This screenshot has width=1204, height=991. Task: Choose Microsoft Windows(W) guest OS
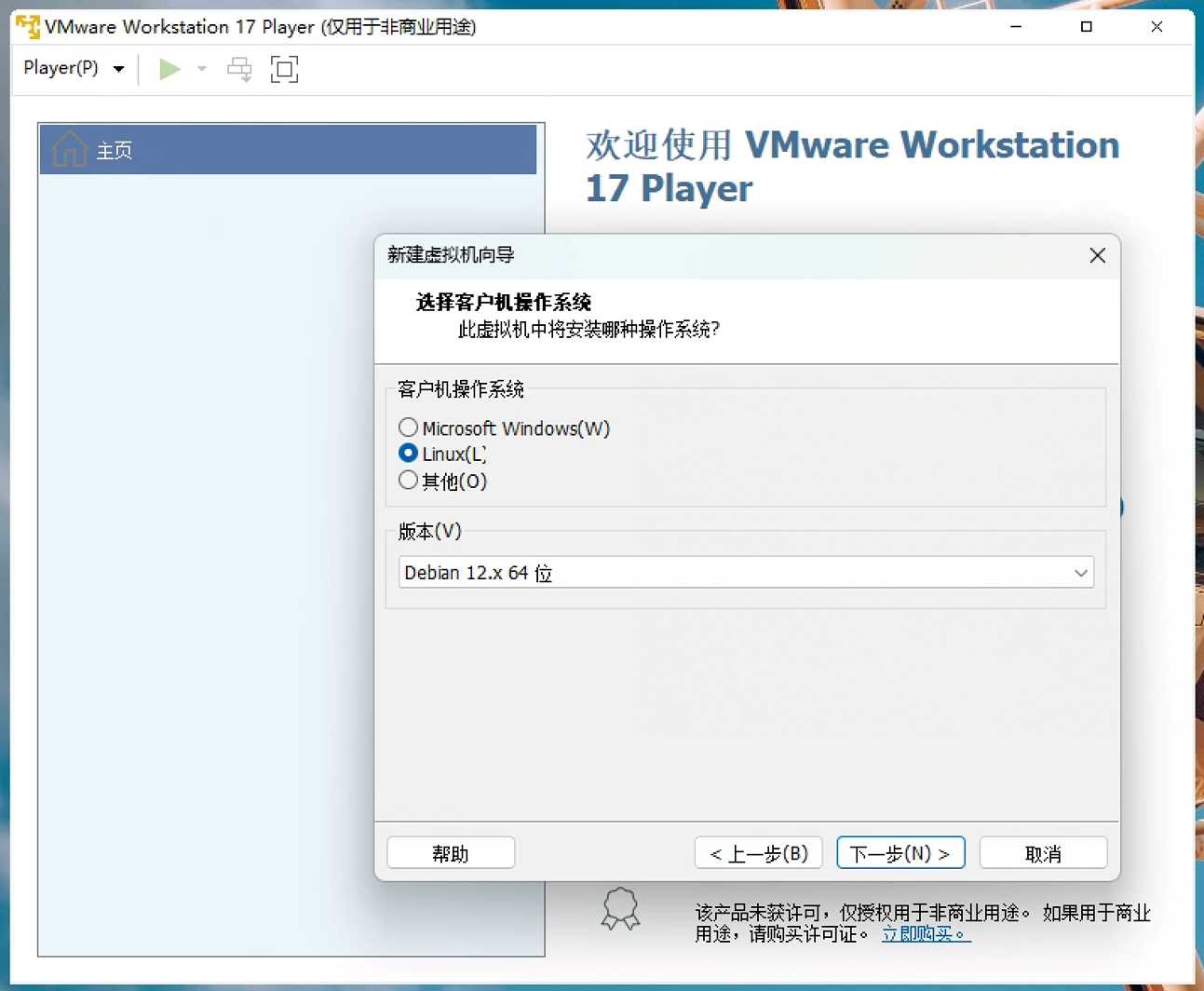click(x=504, y=428)
